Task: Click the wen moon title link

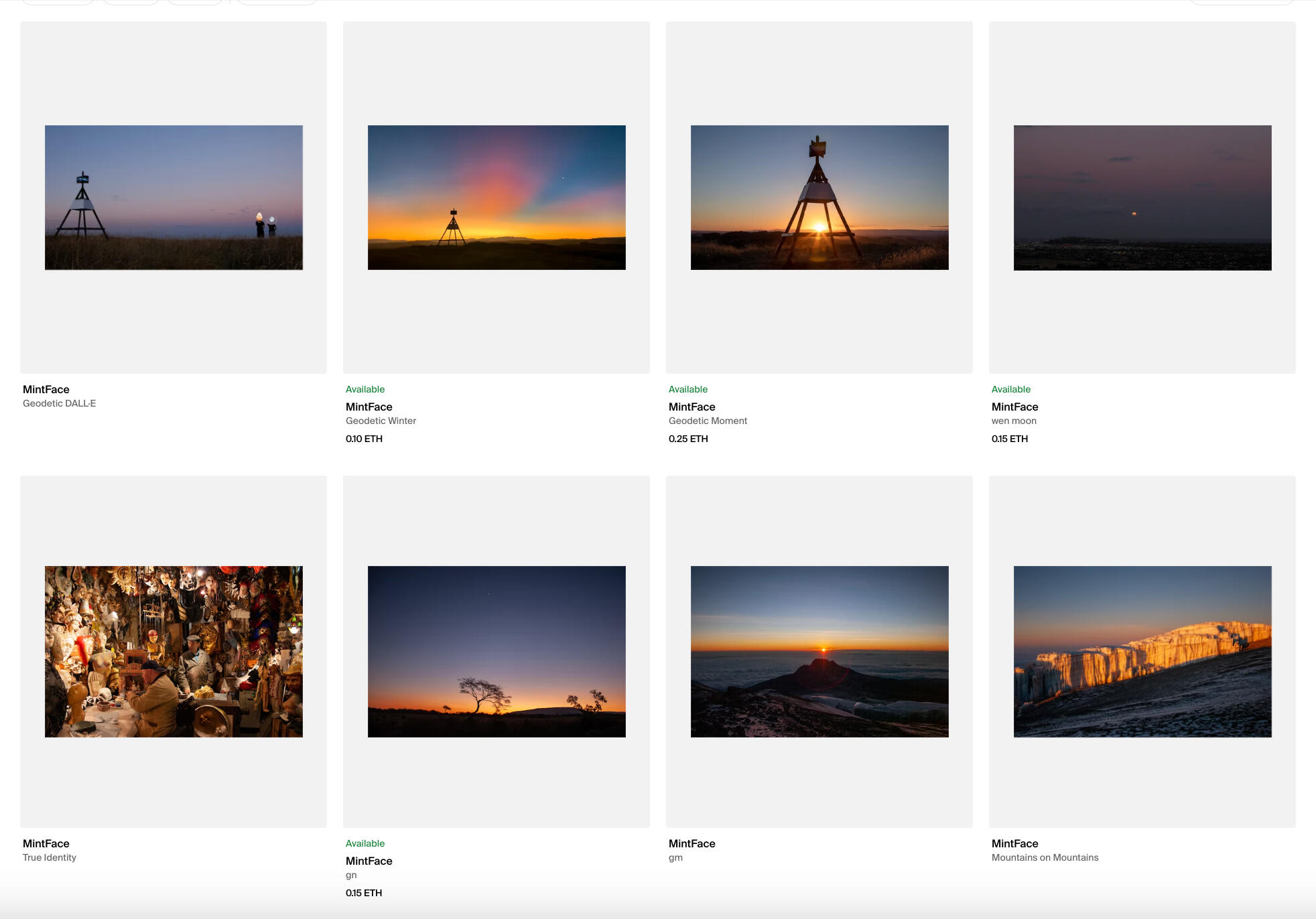Action: pos(1014,421)
